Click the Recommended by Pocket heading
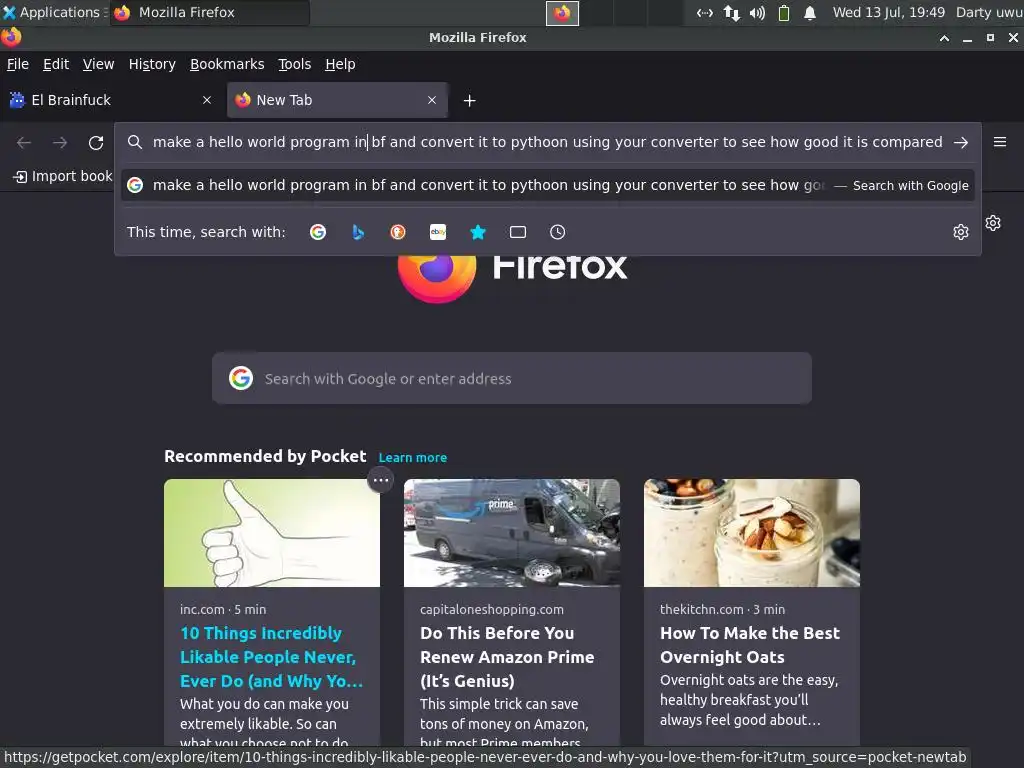The width and height of the screenshot is (1024, 768). (265, 456)
